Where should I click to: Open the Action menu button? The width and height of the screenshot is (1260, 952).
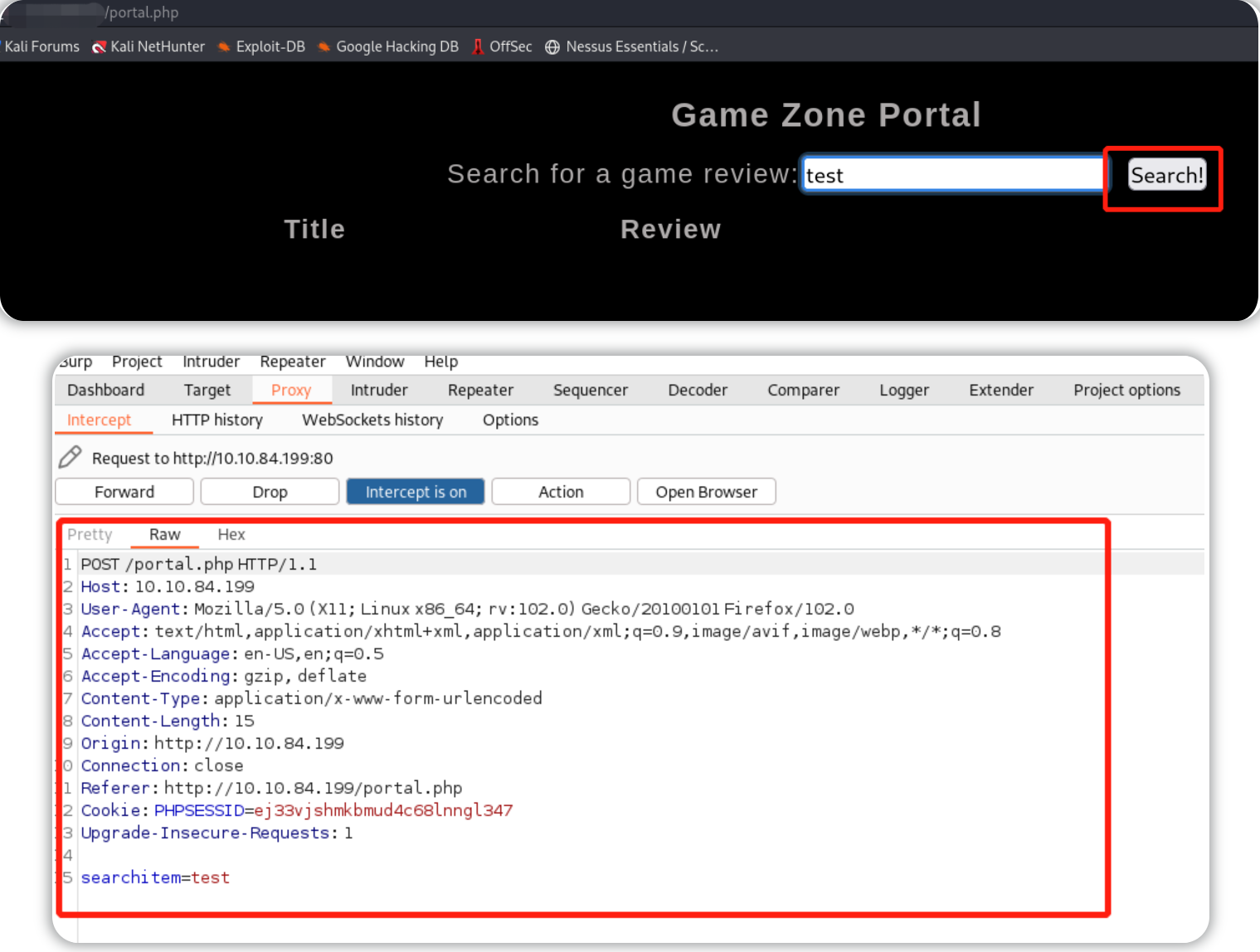pyautogui.click(x=561, y=492)
